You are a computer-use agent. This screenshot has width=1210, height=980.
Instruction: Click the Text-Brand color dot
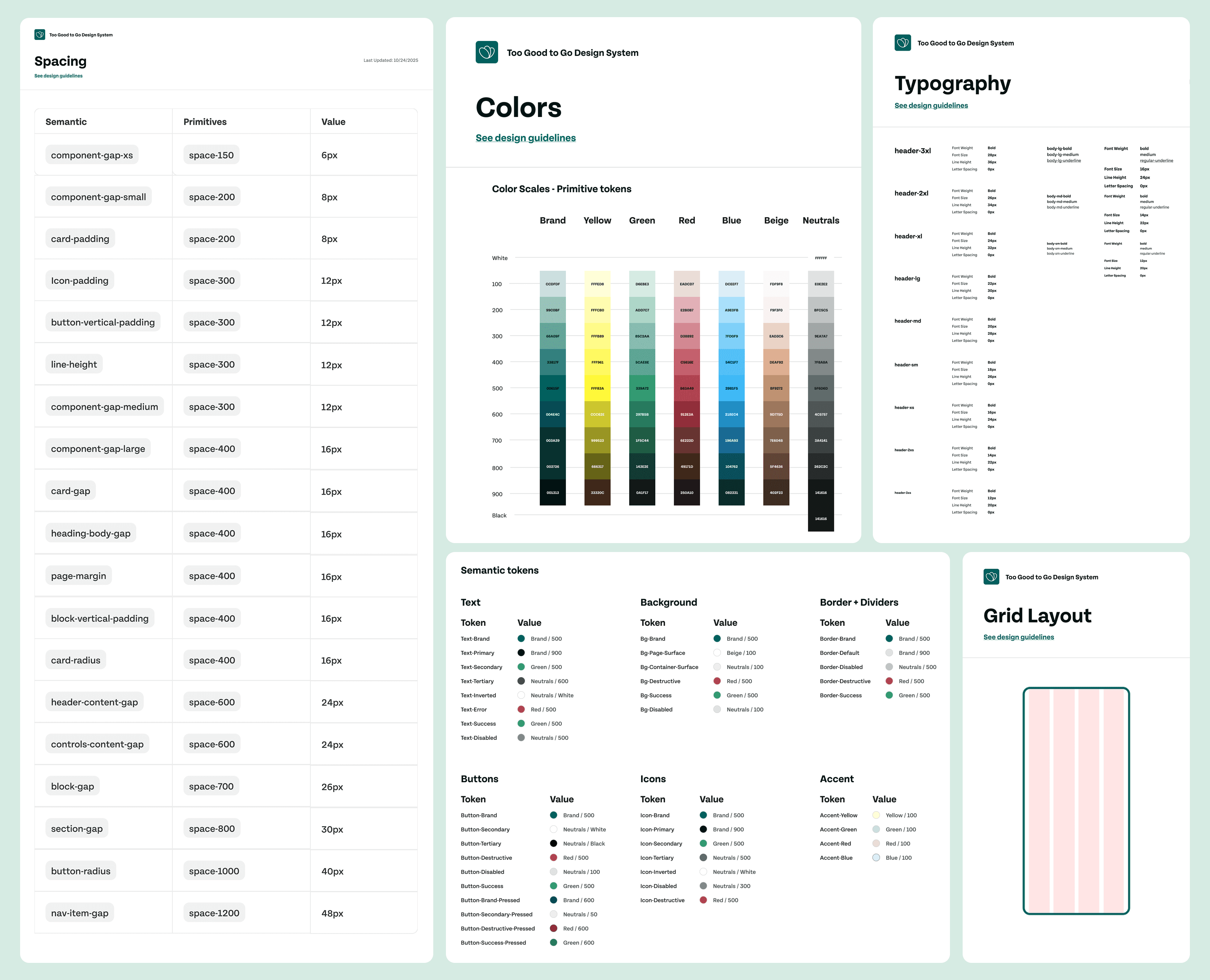520,638
